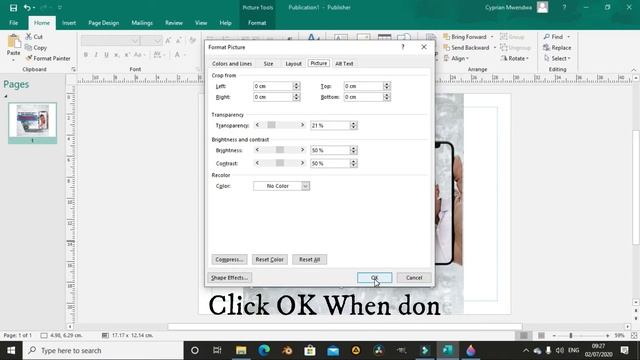Open the Recolor Color dropdown

pos(305,186)
